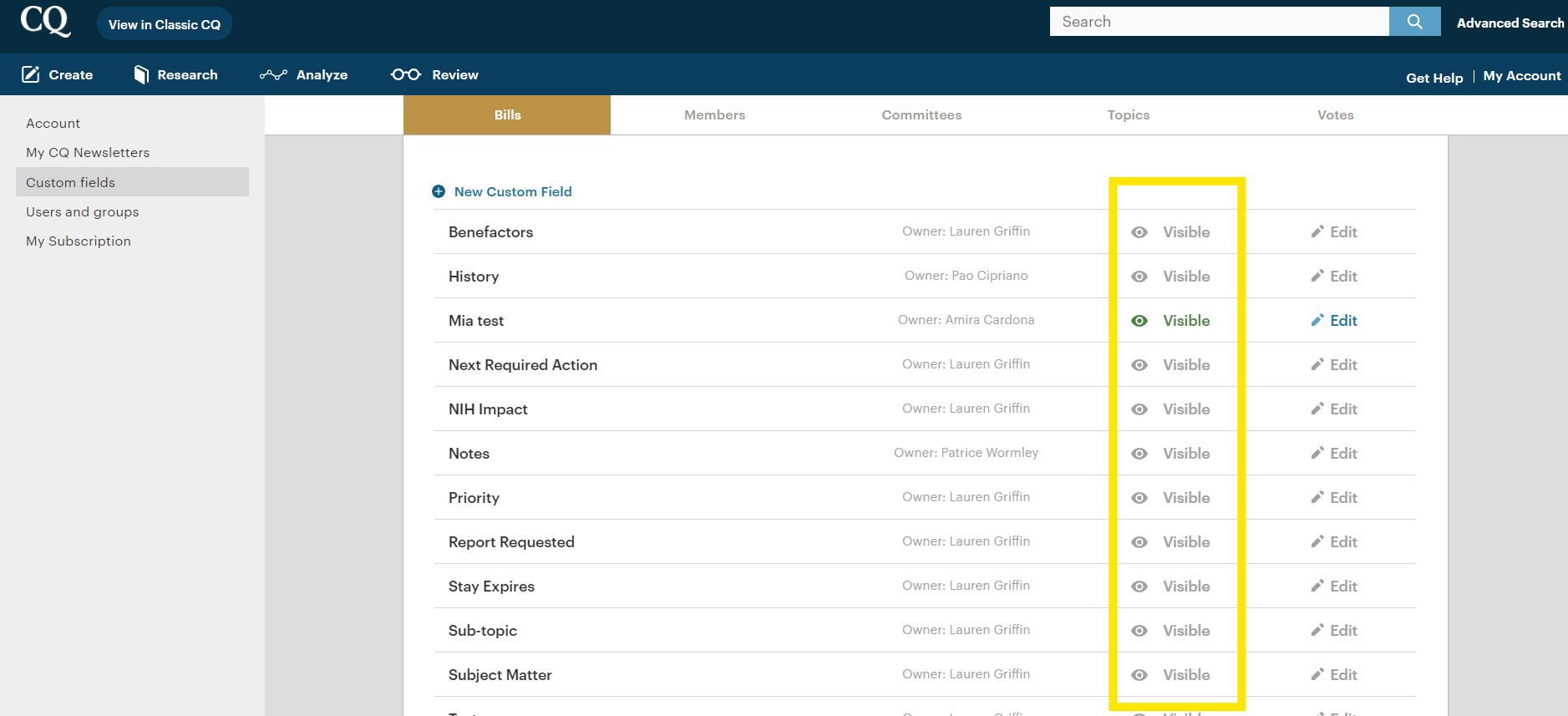Click the Research book icon
1568x716 pixels.
[x=141, y=74]
